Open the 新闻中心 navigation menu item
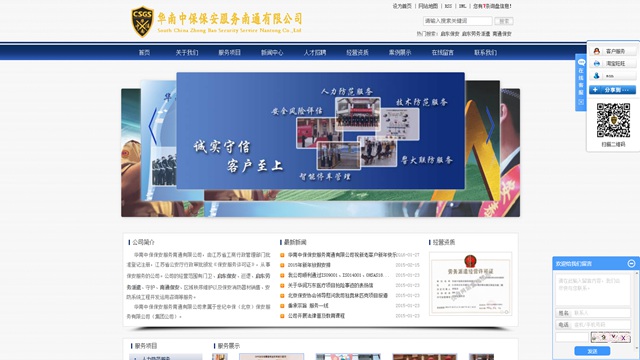The width and height of the screenshot is (640, 360). pyautogui.click(x=272, y=53)
